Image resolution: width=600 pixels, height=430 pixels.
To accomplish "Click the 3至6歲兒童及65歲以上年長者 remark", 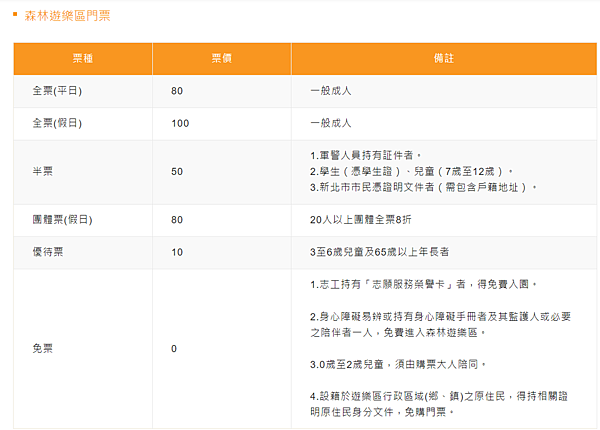I will click(379, 252).
